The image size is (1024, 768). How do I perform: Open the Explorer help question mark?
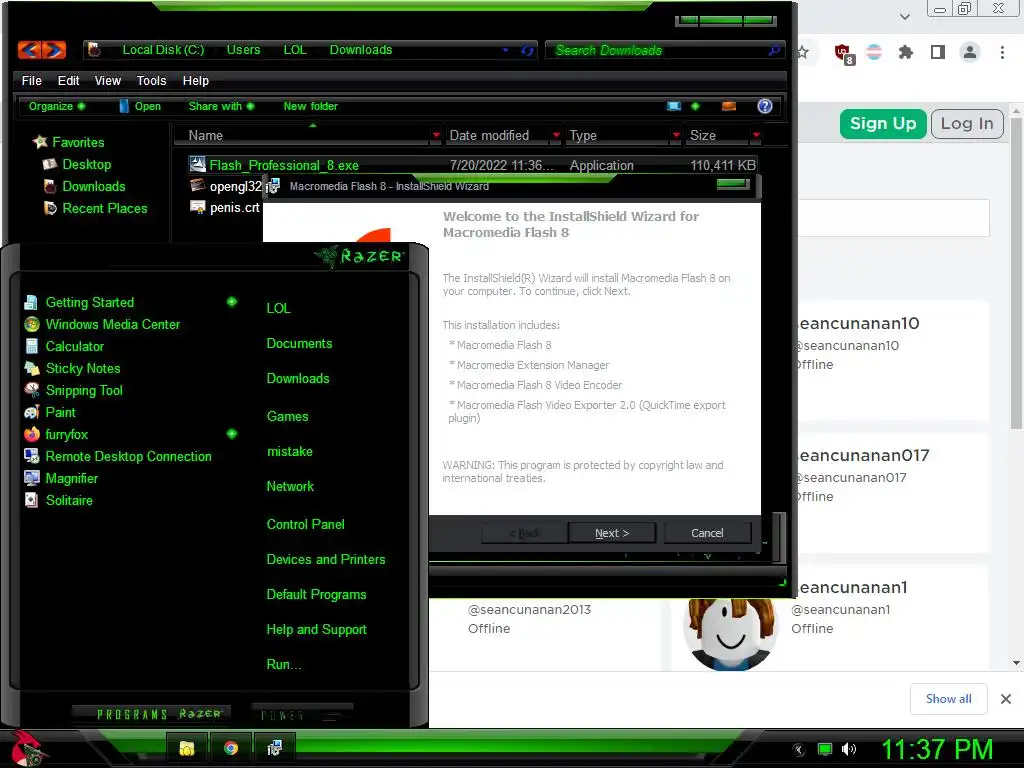point(765,106)
